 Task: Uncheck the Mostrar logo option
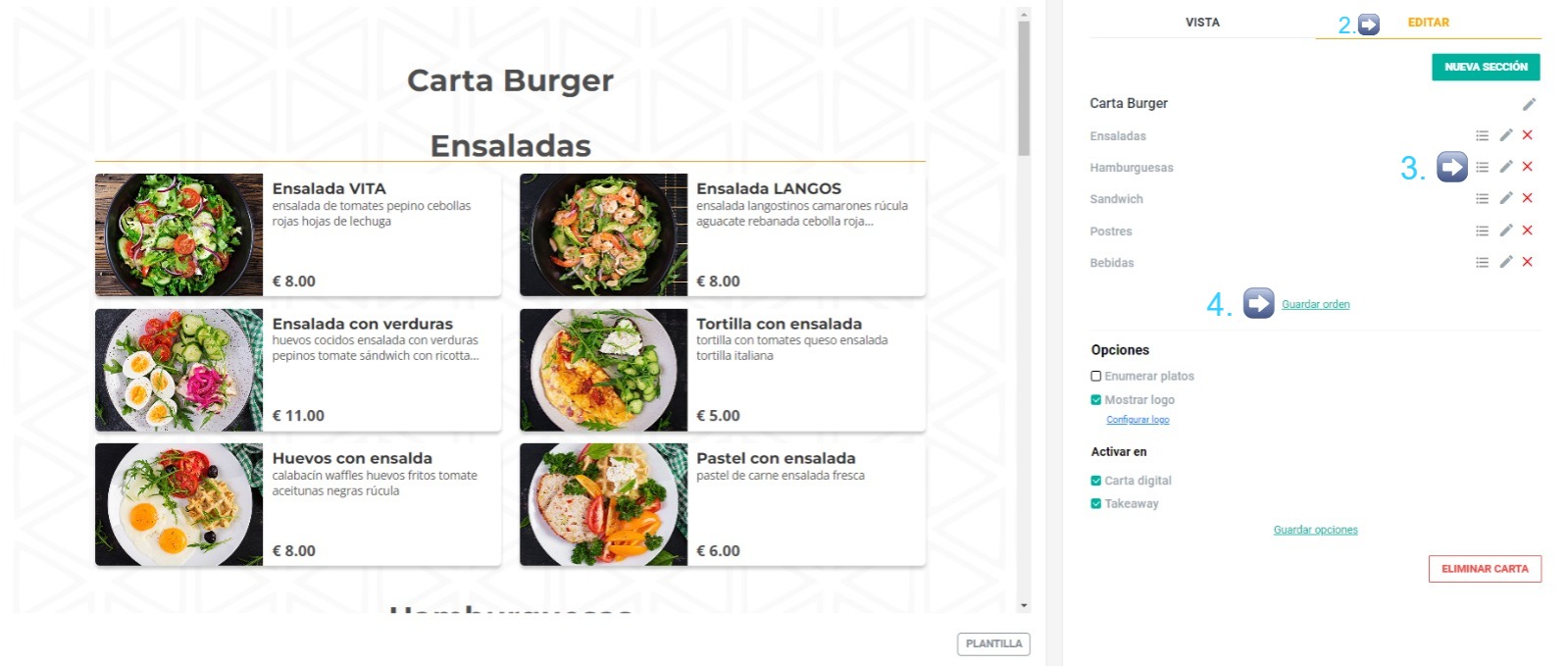1096,399
